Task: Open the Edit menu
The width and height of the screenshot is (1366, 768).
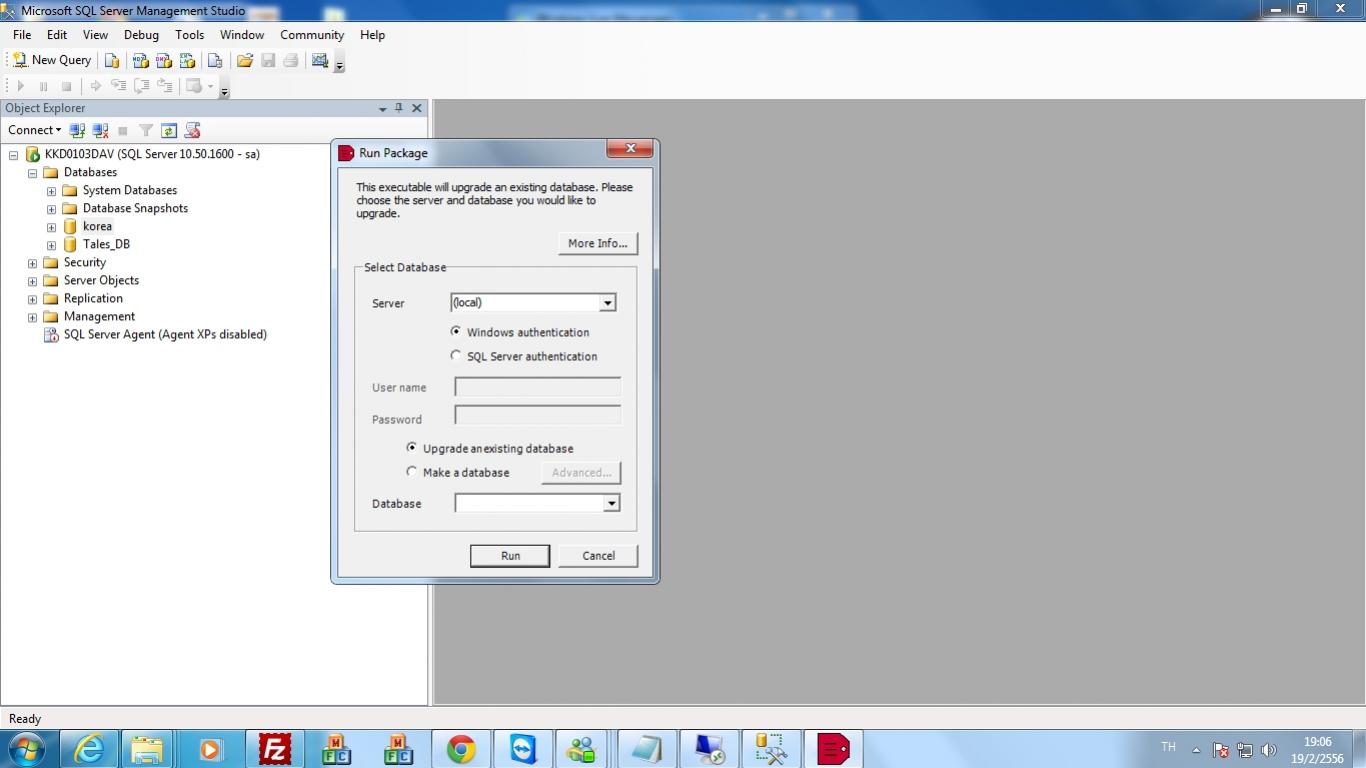Action: click(57, 34)
